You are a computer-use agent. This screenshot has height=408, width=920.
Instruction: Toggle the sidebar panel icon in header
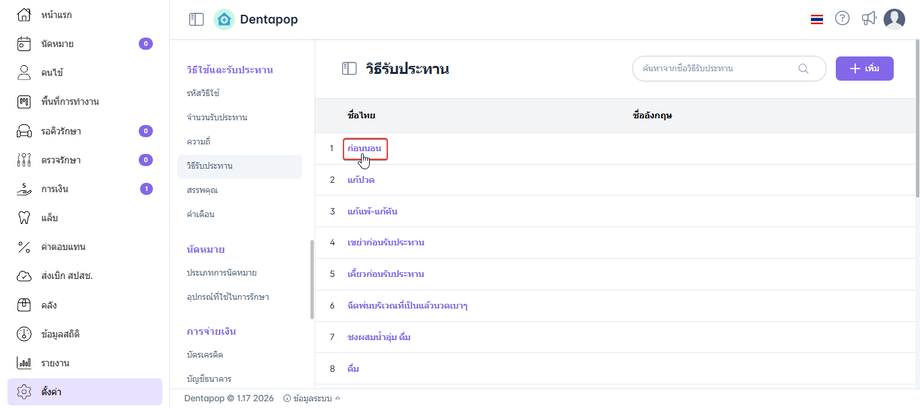pyautogui.click(x=196, y=19)
